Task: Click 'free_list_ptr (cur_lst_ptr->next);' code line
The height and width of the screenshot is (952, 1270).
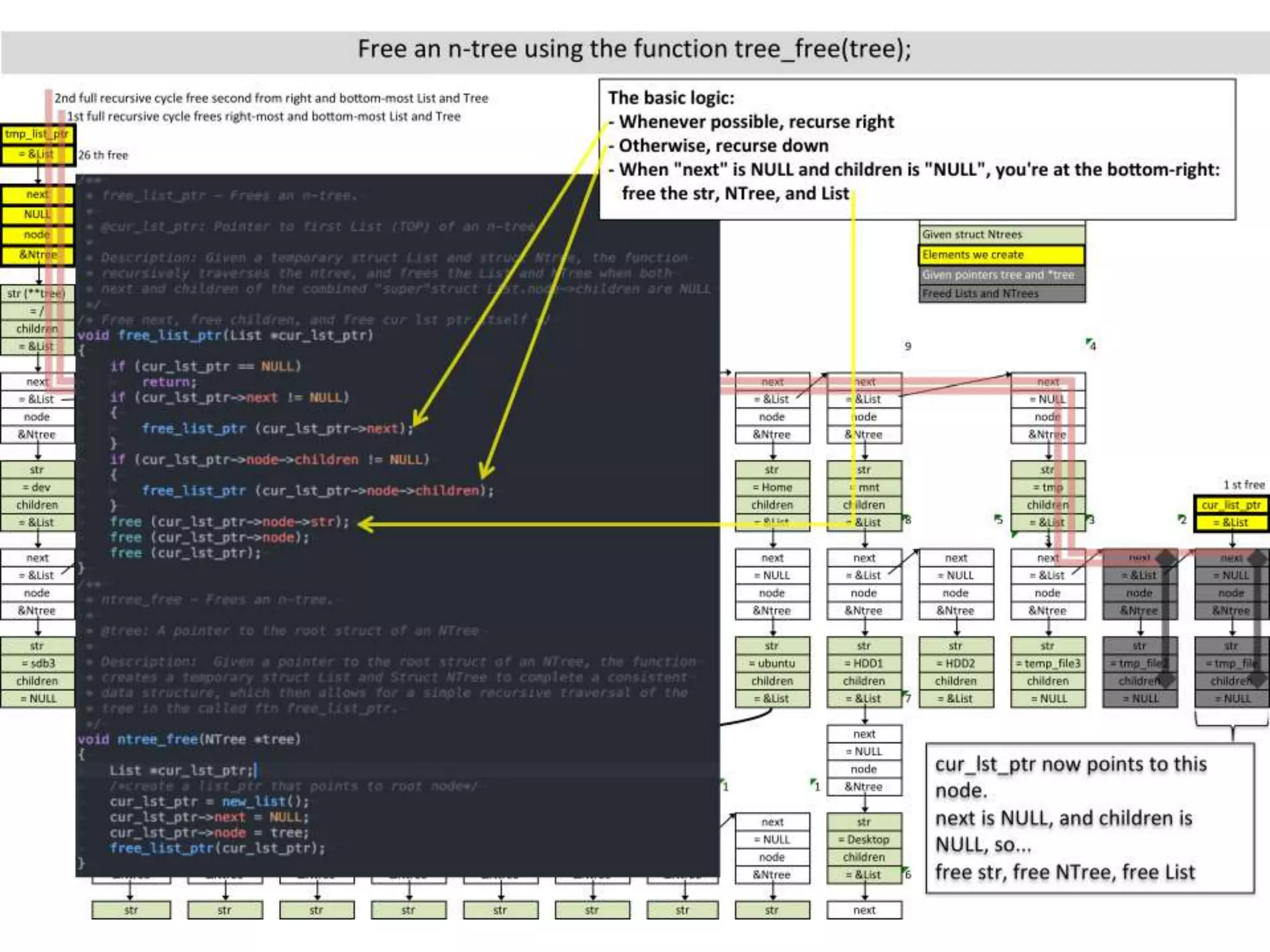Action: 277,428
